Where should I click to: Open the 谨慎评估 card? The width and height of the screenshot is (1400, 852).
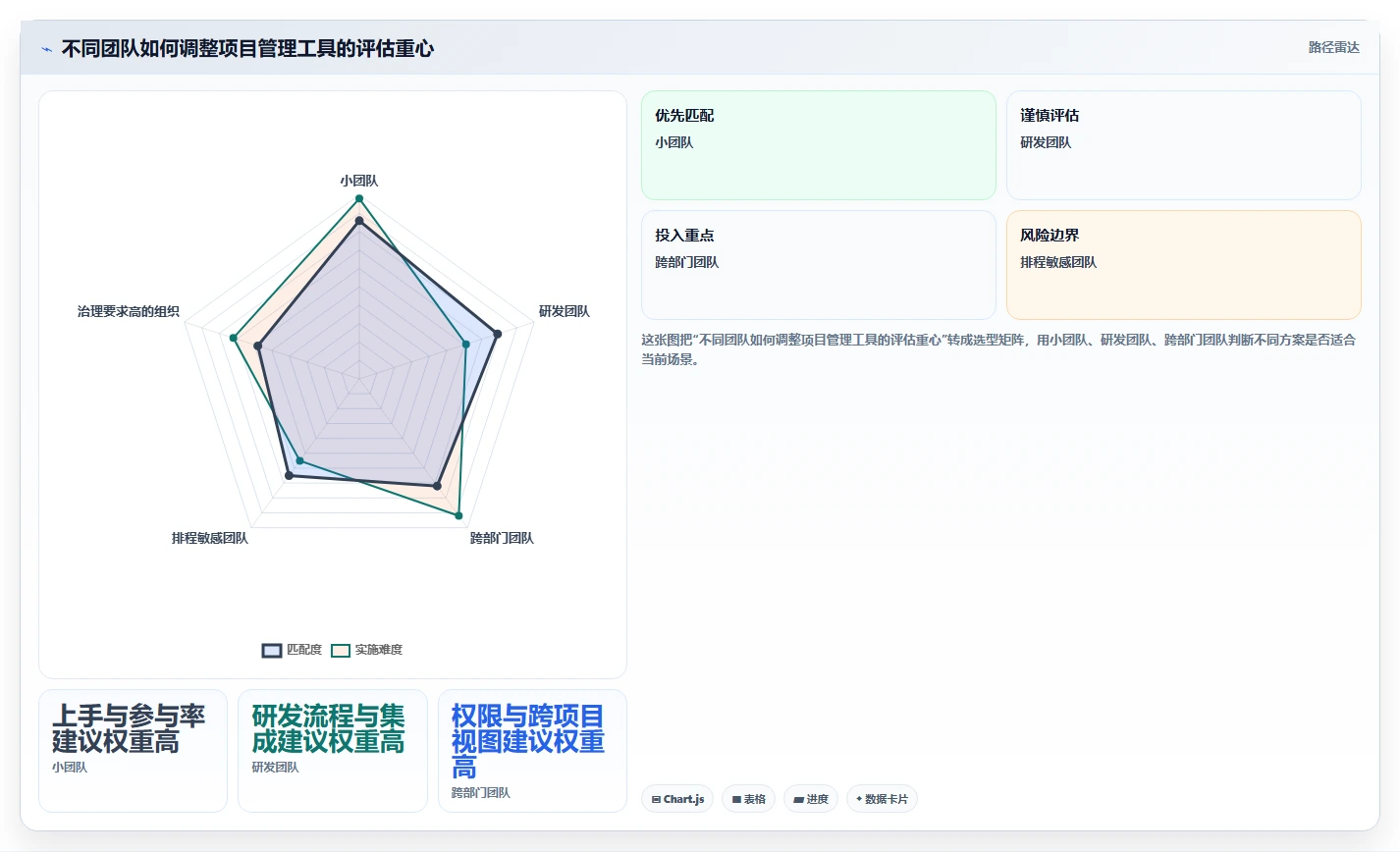pyautogui.click(x=1184, y=145)
